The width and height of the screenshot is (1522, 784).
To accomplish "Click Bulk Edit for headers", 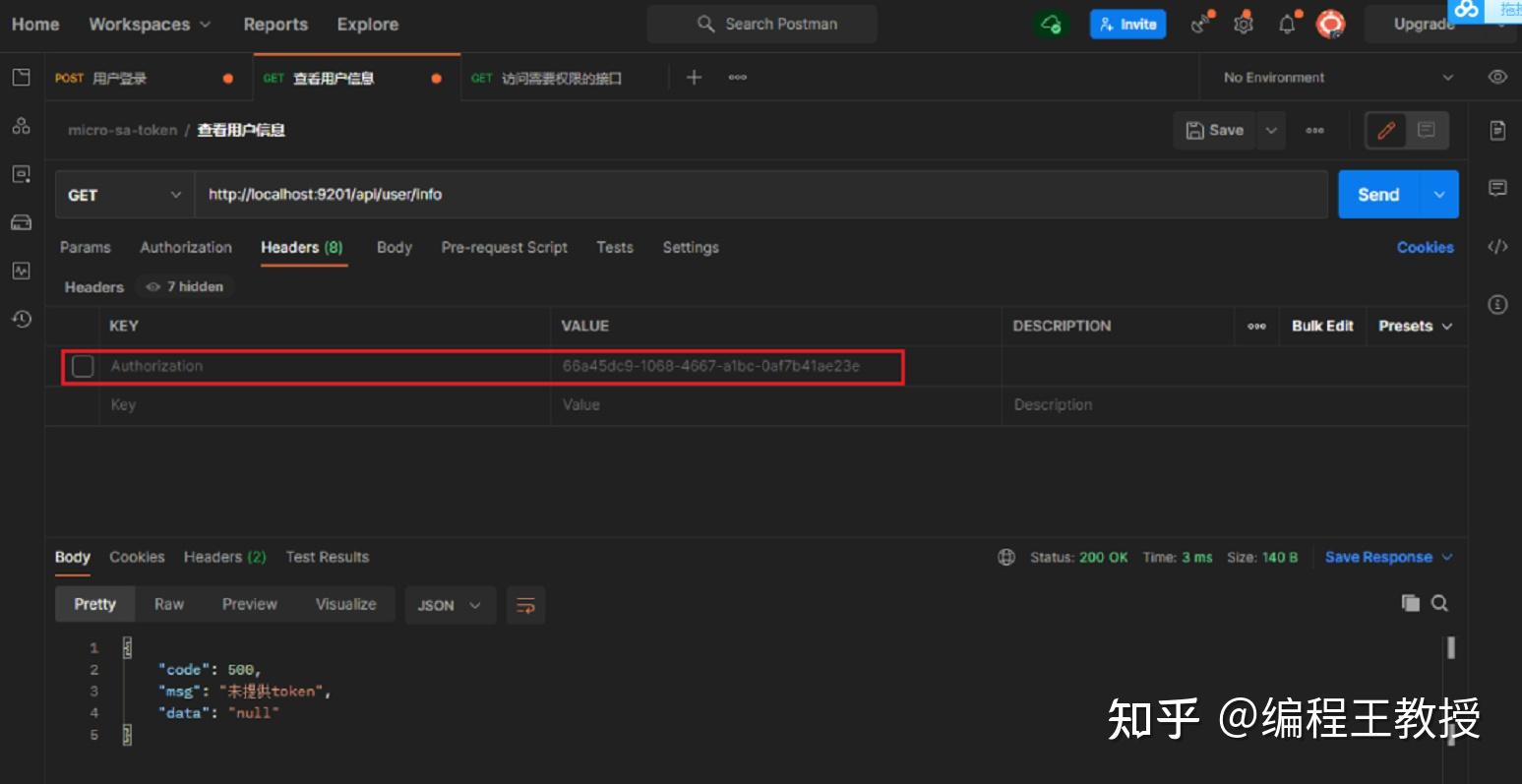I will point(1322,326).
